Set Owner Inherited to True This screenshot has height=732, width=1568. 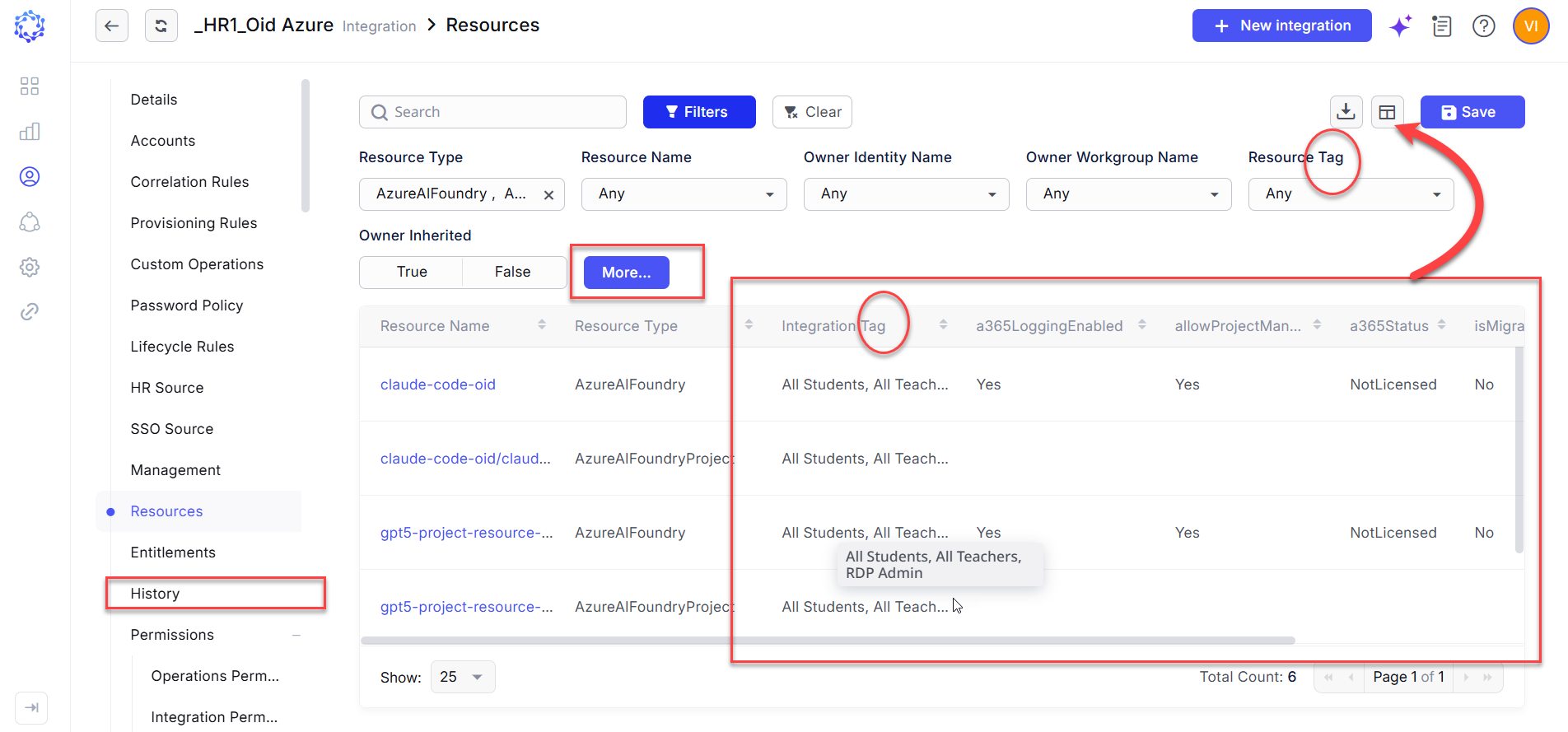[x=412, y=272]
